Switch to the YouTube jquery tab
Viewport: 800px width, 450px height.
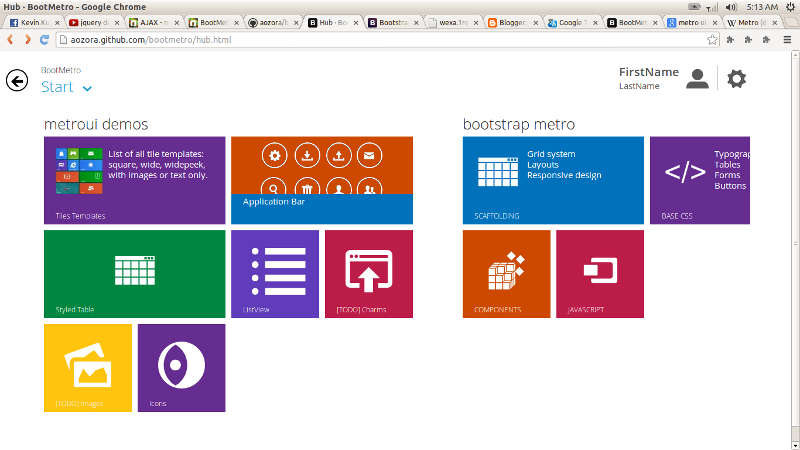(x=93, y=22)
